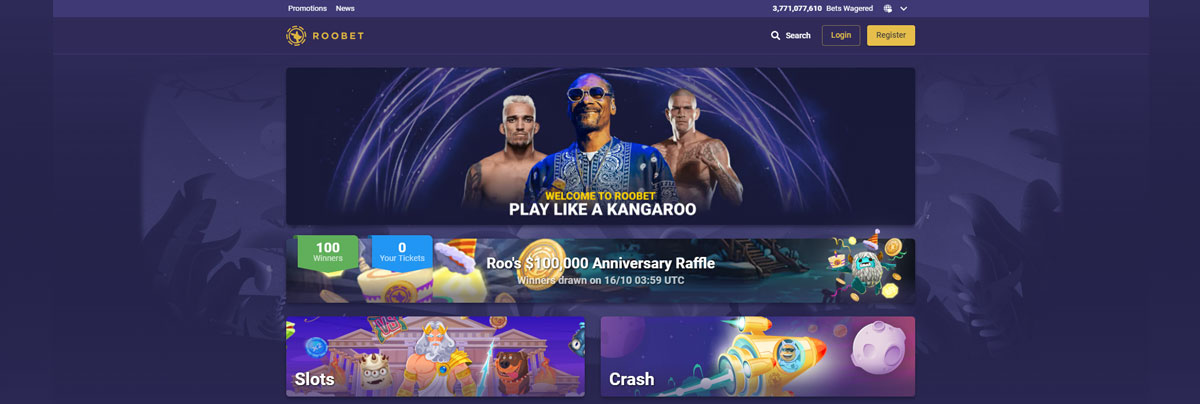Image resolution: width=1200 pixels, height=404 pixels.
Task: Click the globe language icon
Action: coord(888,8)
